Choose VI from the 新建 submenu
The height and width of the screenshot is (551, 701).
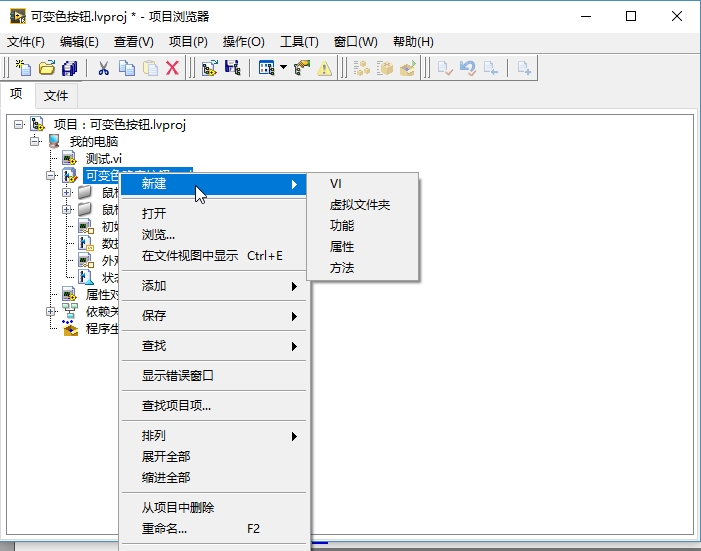363,184
